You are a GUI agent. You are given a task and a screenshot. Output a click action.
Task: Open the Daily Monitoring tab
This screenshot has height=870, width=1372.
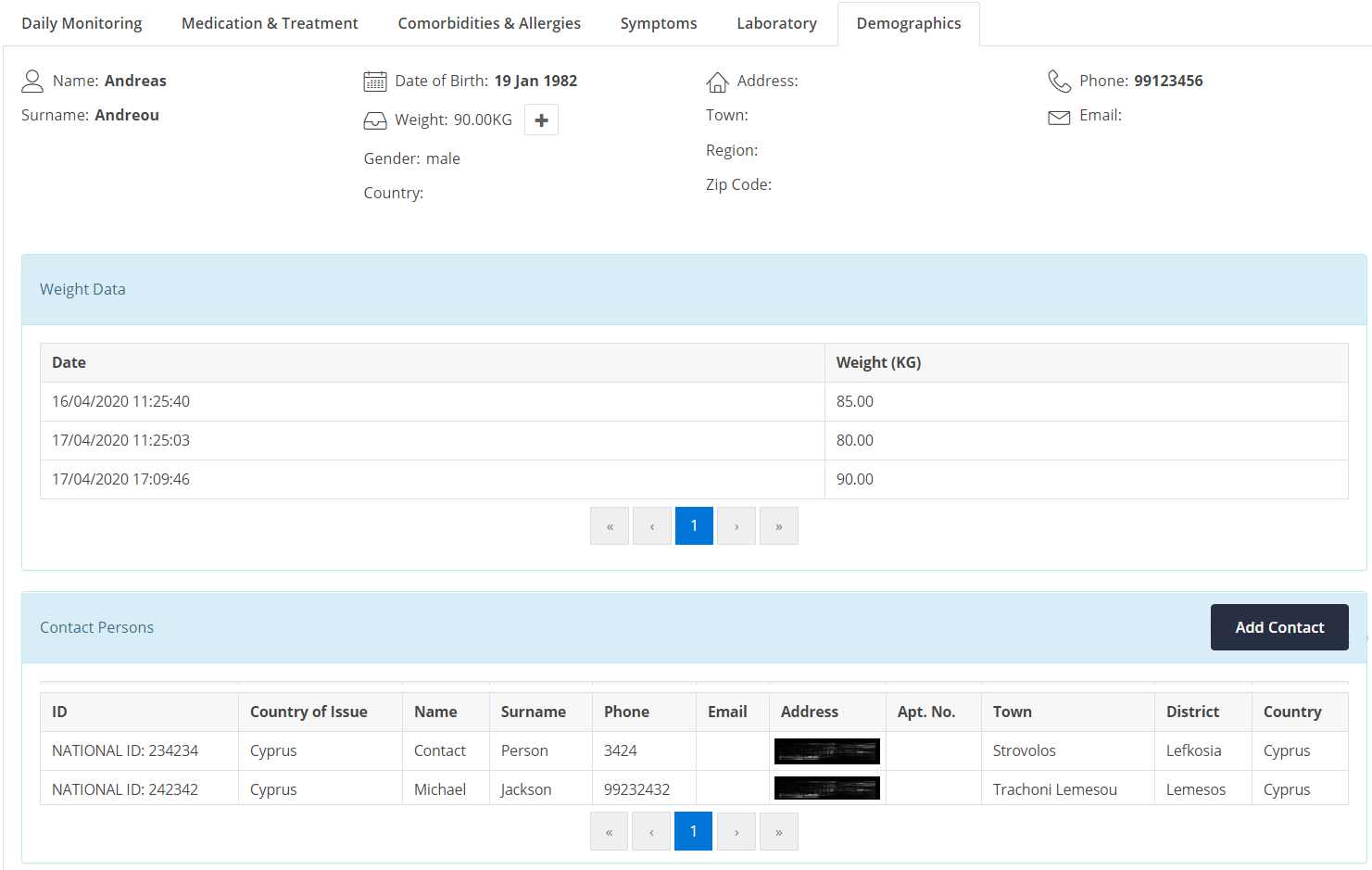82,23
